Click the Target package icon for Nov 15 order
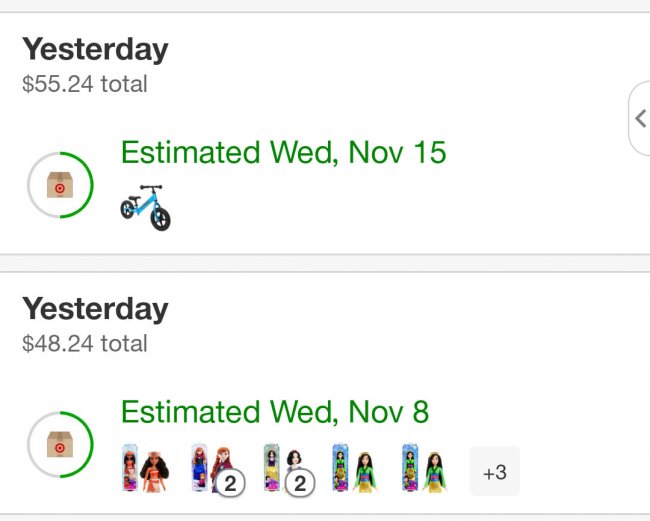Viewport: 650px width, 521px height. pyautogui.click(x=60, y=186)
